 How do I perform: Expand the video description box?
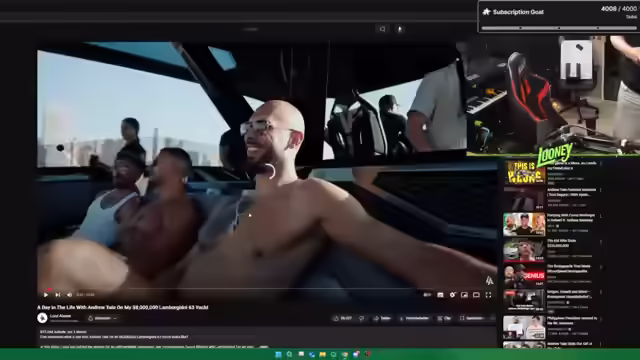[266, 337]
